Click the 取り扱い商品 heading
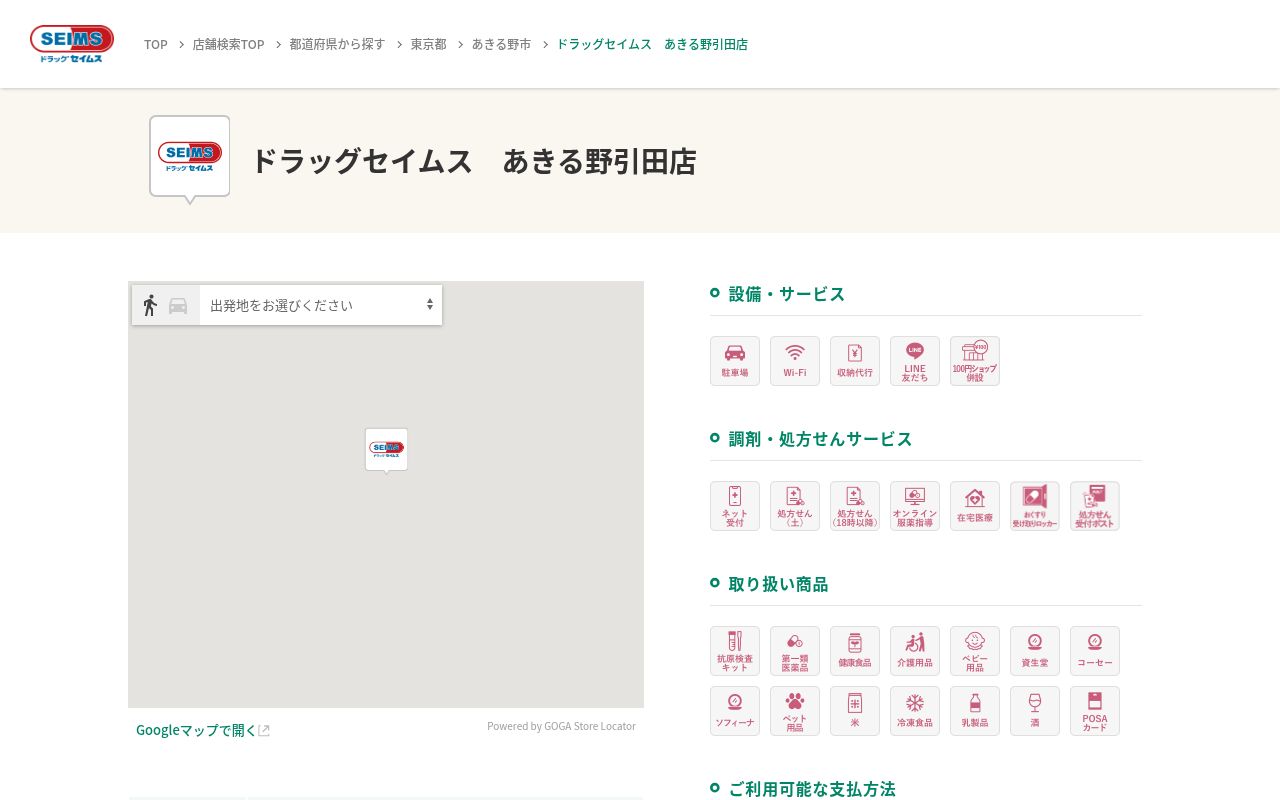1280x800 pixels. [x=779, y=583]
